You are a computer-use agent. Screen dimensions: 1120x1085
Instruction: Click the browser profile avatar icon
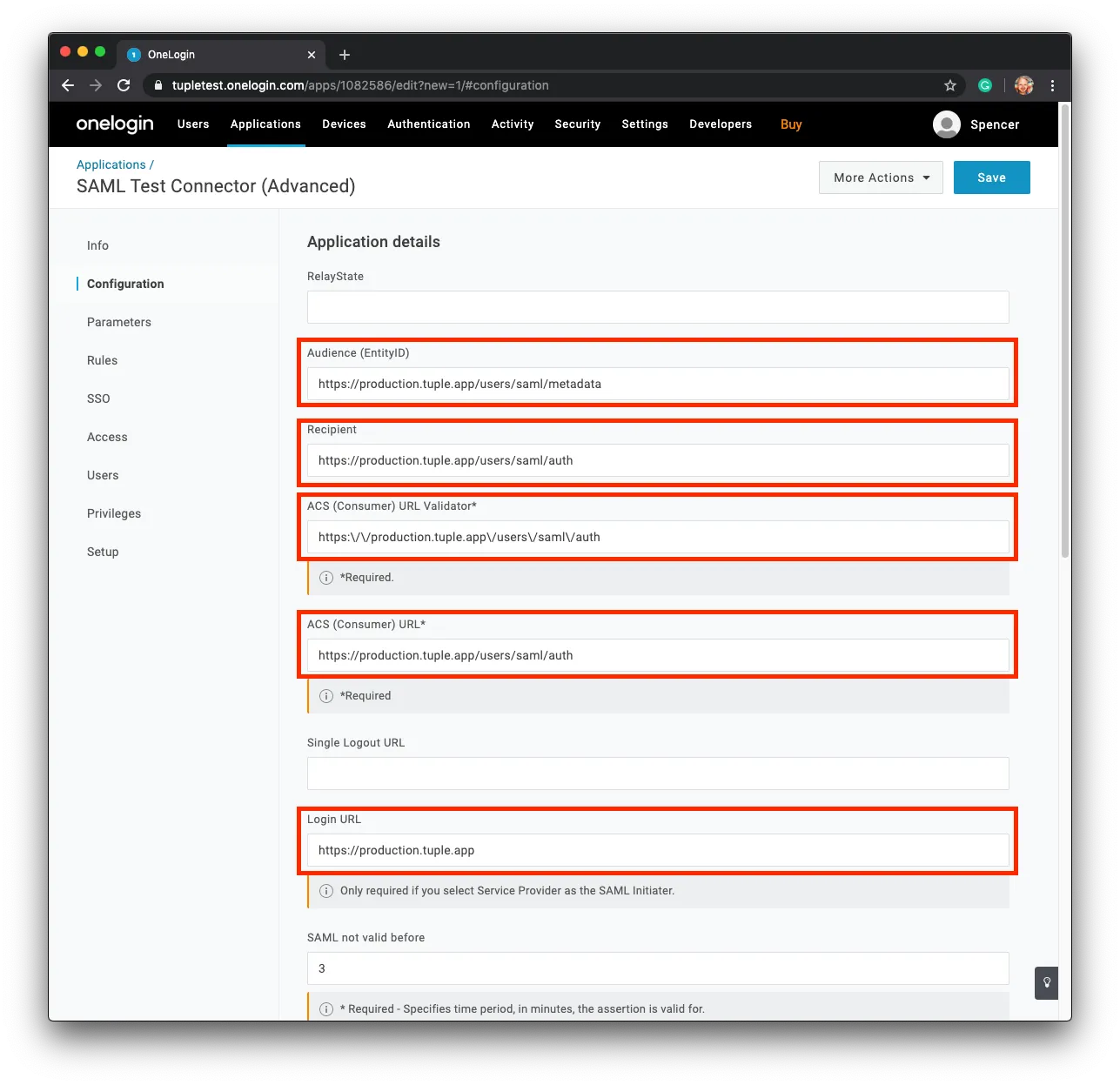(x=1023, y=85)
